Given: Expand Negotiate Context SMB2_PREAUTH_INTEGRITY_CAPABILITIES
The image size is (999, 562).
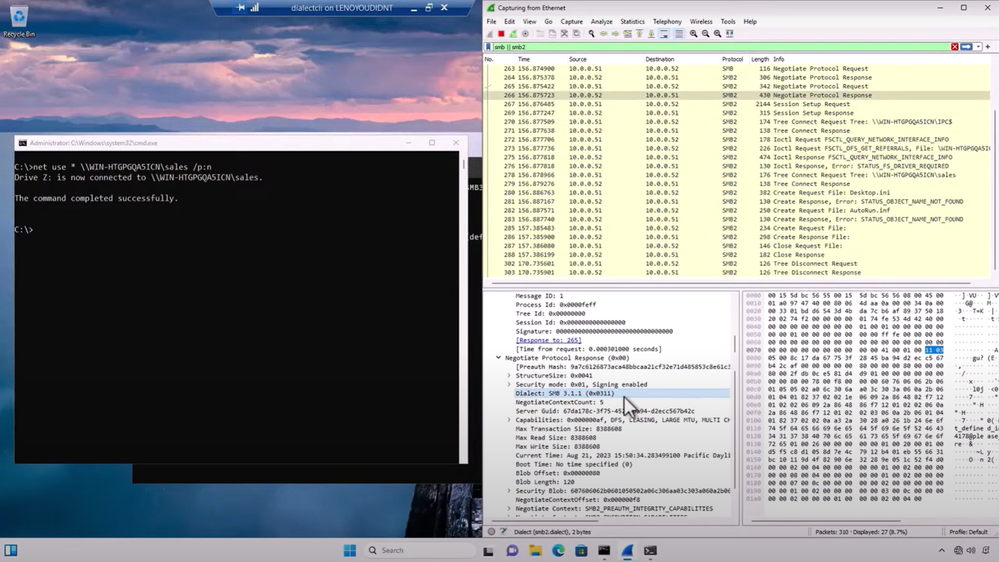Looking at the screenshot, I should pyautogui.click(x=509, y=509).
